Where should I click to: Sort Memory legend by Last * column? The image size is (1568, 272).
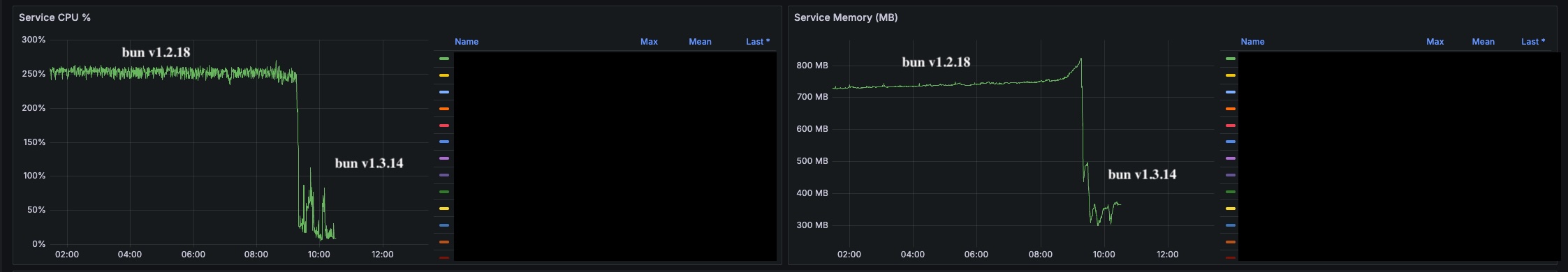click(x=1533, y=42)
